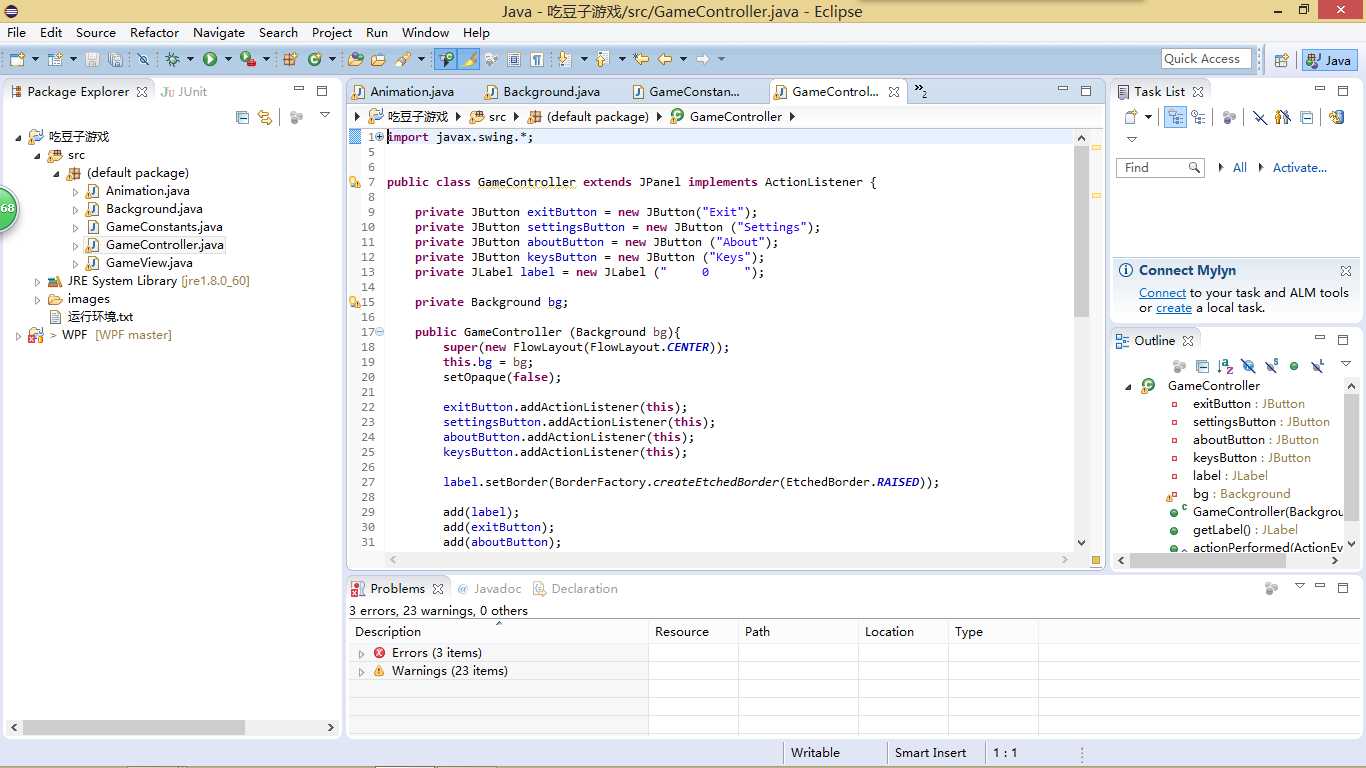Open the Outline view menu dropdown

point(1345,365)
